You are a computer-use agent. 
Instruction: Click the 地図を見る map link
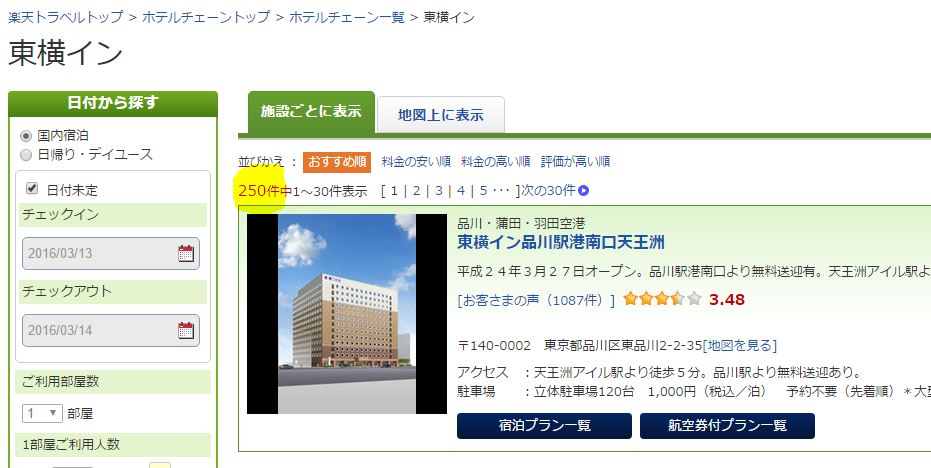(x=739, y=345)
